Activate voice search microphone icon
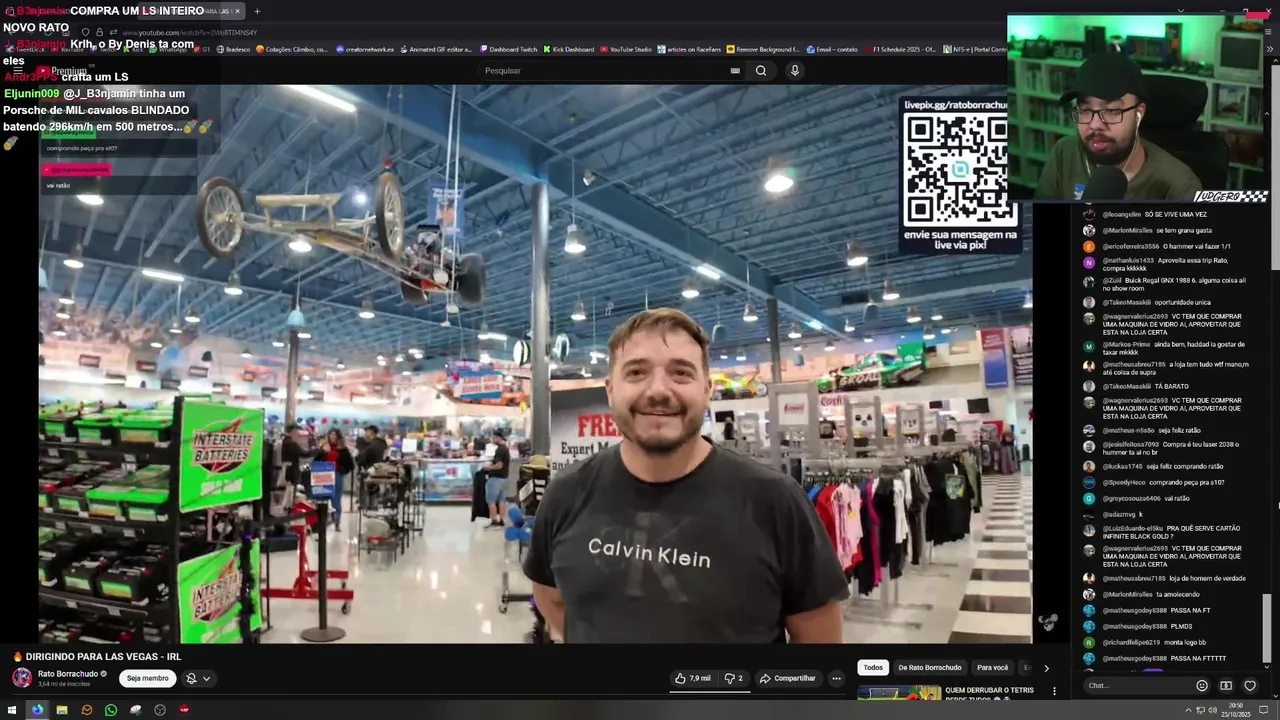1280x720 pixels. pos(795,71)
